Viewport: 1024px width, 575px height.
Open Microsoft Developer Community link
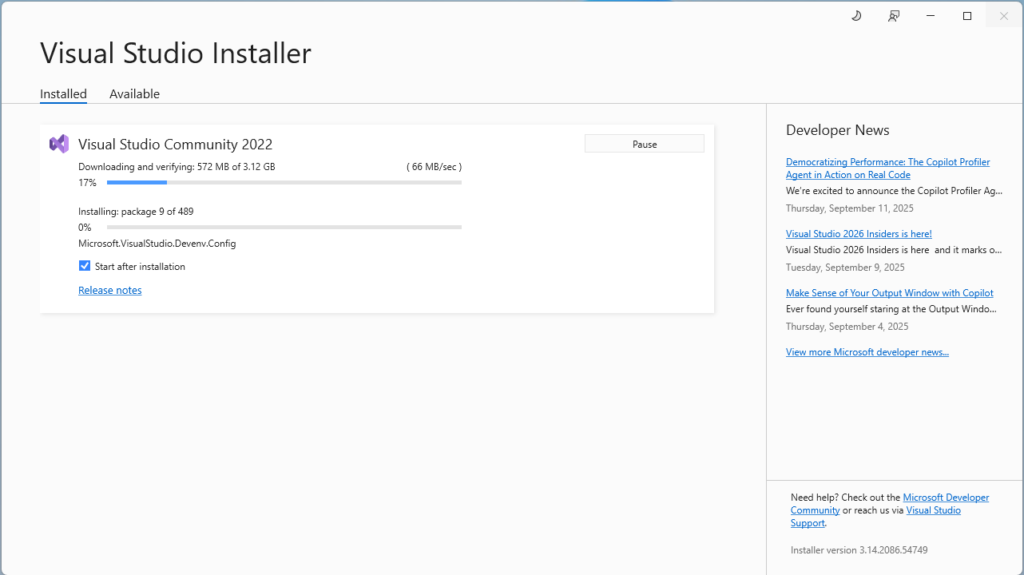(946, 497)
